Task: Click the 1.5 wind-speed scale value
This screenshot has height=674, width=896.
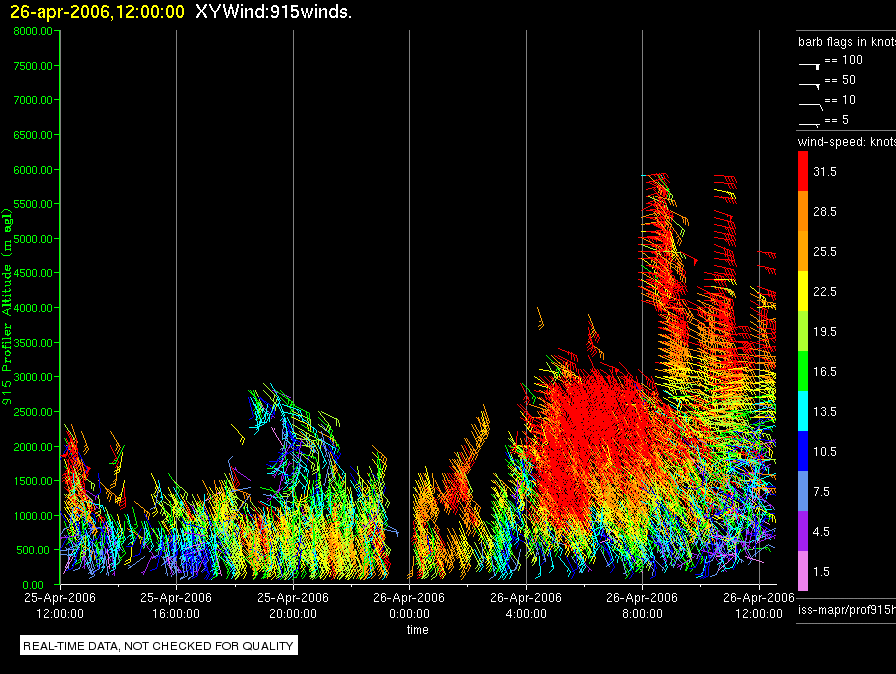Action: point(821,571)
